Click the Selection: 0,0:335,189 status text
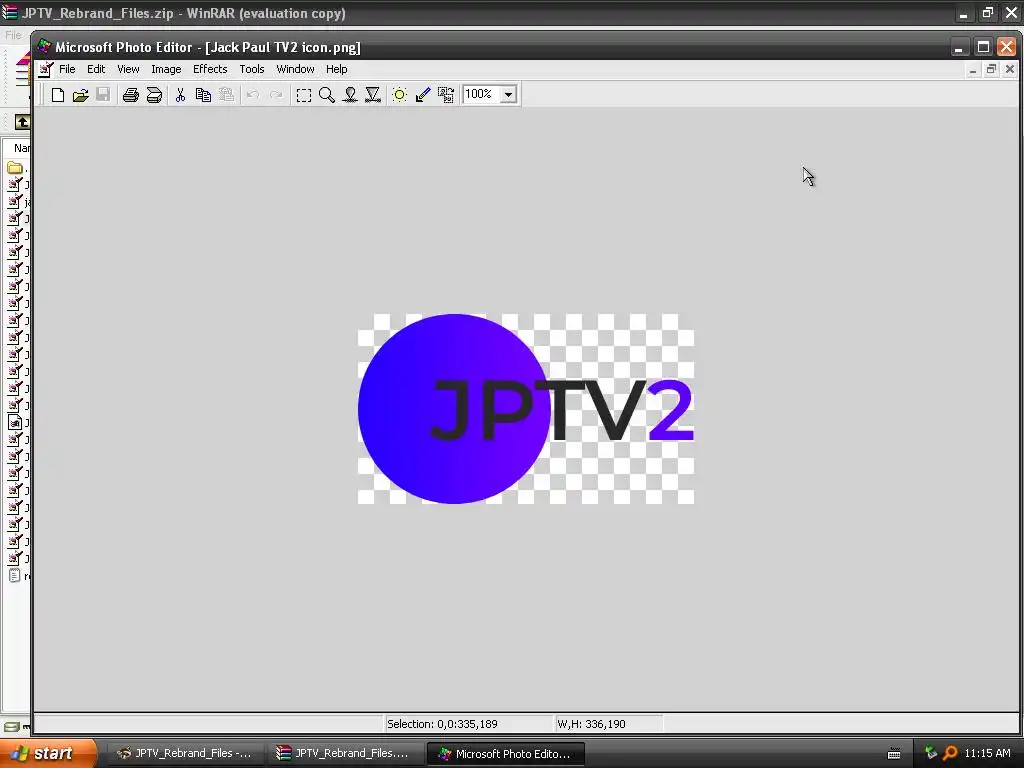The image size is (1024, 768). pyautogui.click(x=442, y=724)
